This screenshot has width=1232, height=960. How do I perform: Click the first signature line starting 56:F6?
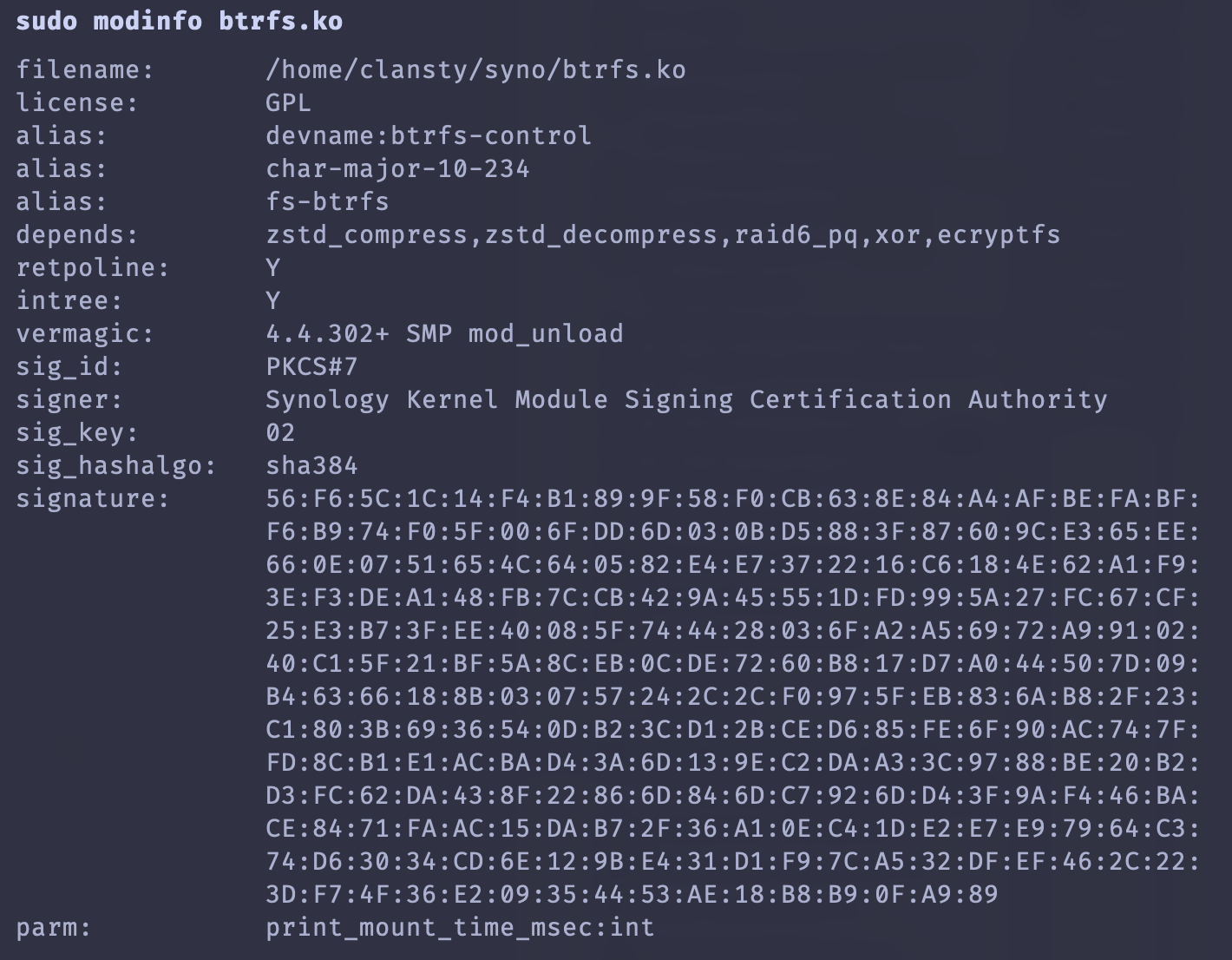click(x=732, y=498)
